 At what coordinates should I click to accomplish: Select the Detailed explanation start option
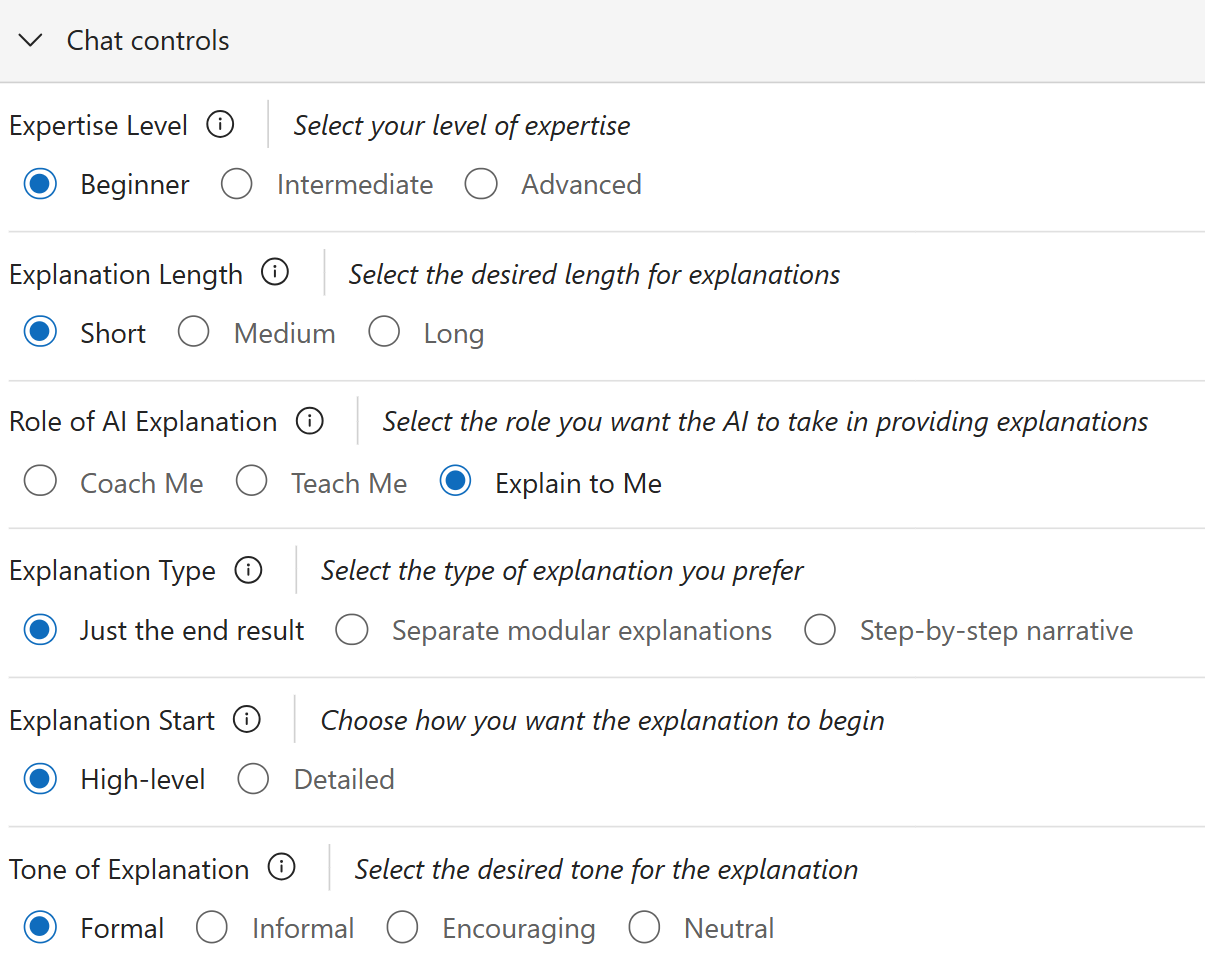(x=254, y=780)
